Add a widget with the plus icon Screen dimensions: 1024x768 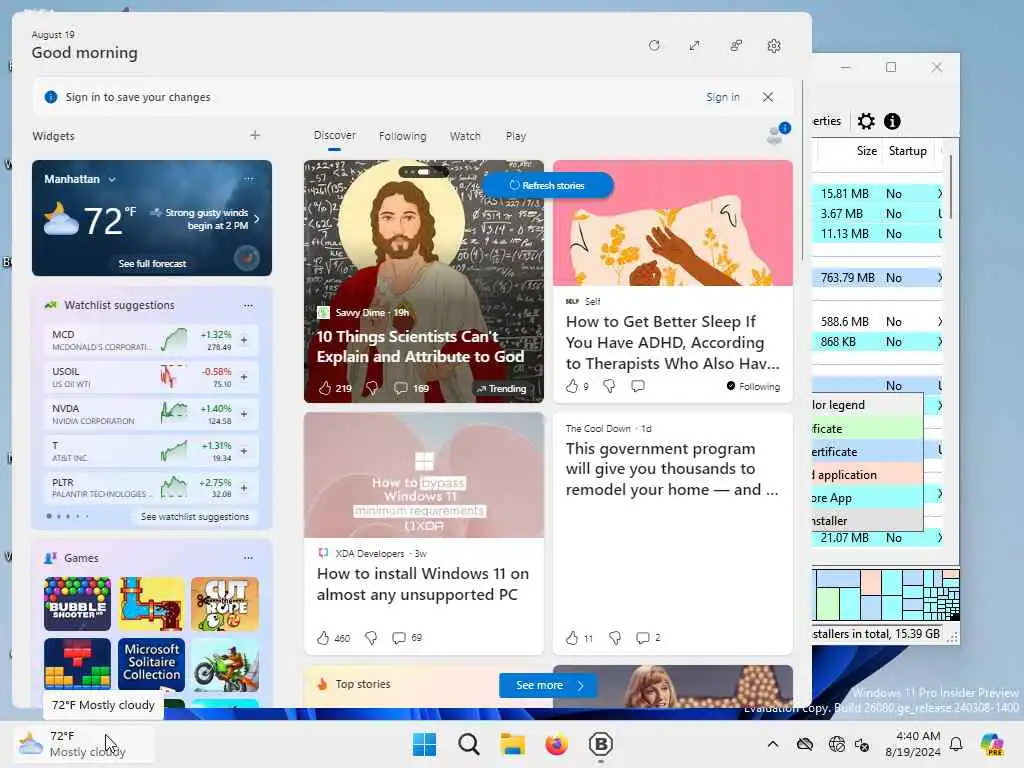(255, 135)
